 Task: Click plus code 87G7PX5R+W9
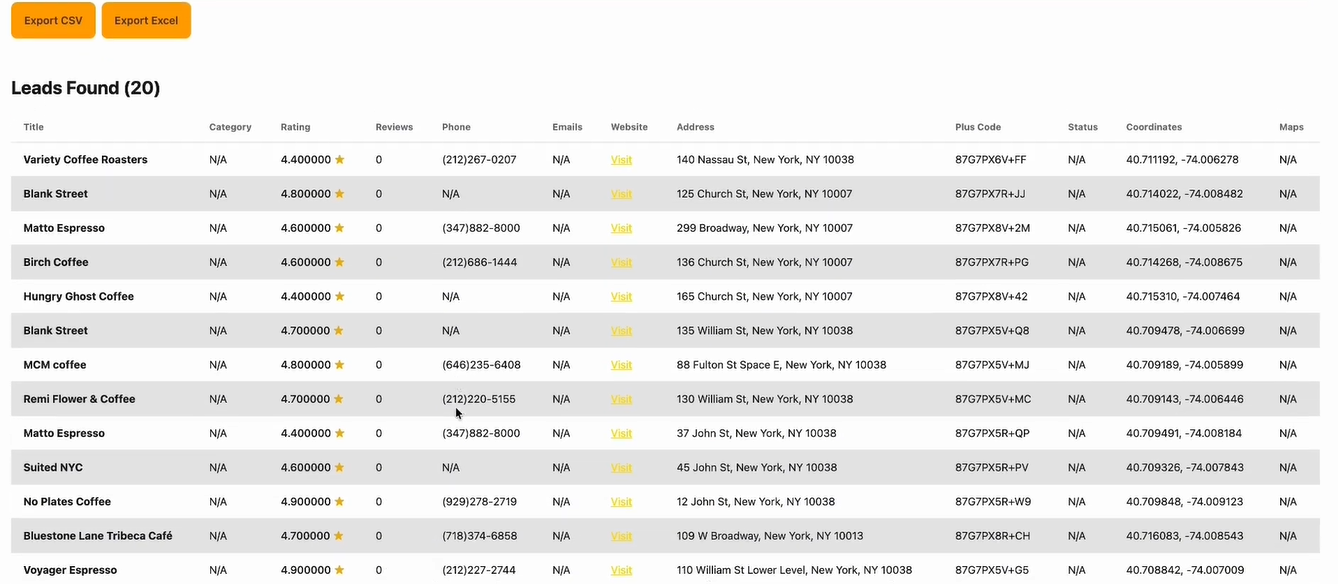[993, 502]
